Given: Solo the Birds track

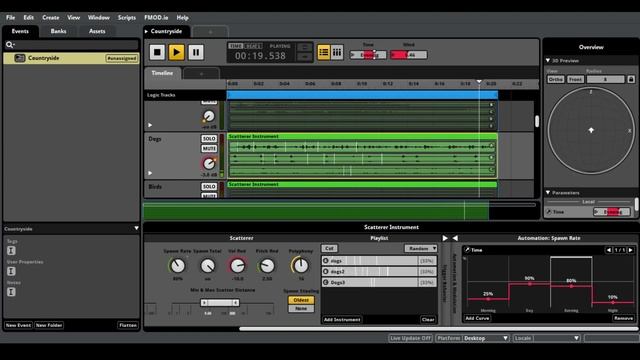Looking at the screenshot, I should [209, 187].
